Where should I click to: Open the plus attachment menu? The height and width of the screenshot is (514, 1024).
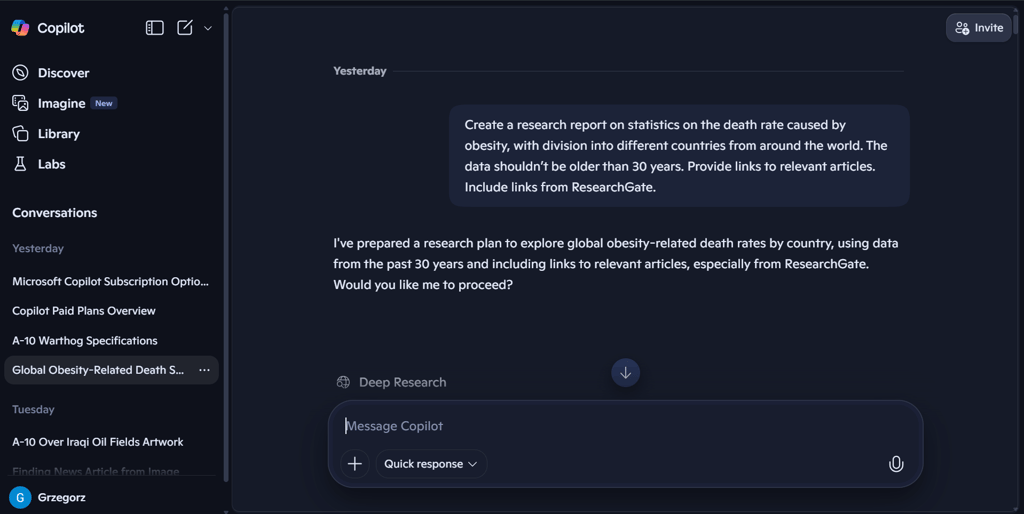click(x=355, y=464)
